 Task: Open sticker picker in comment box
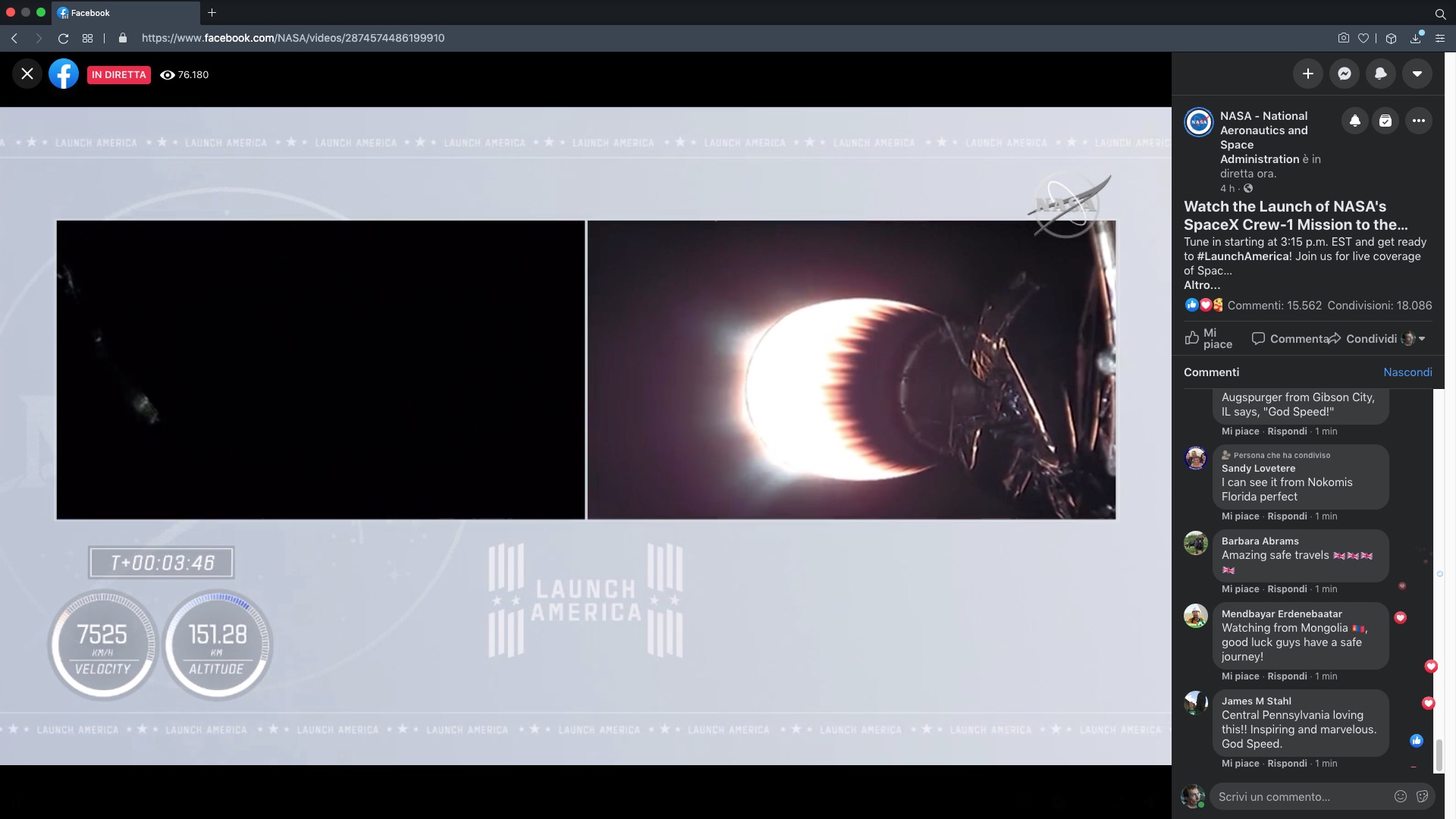(x=1422, y=796)
